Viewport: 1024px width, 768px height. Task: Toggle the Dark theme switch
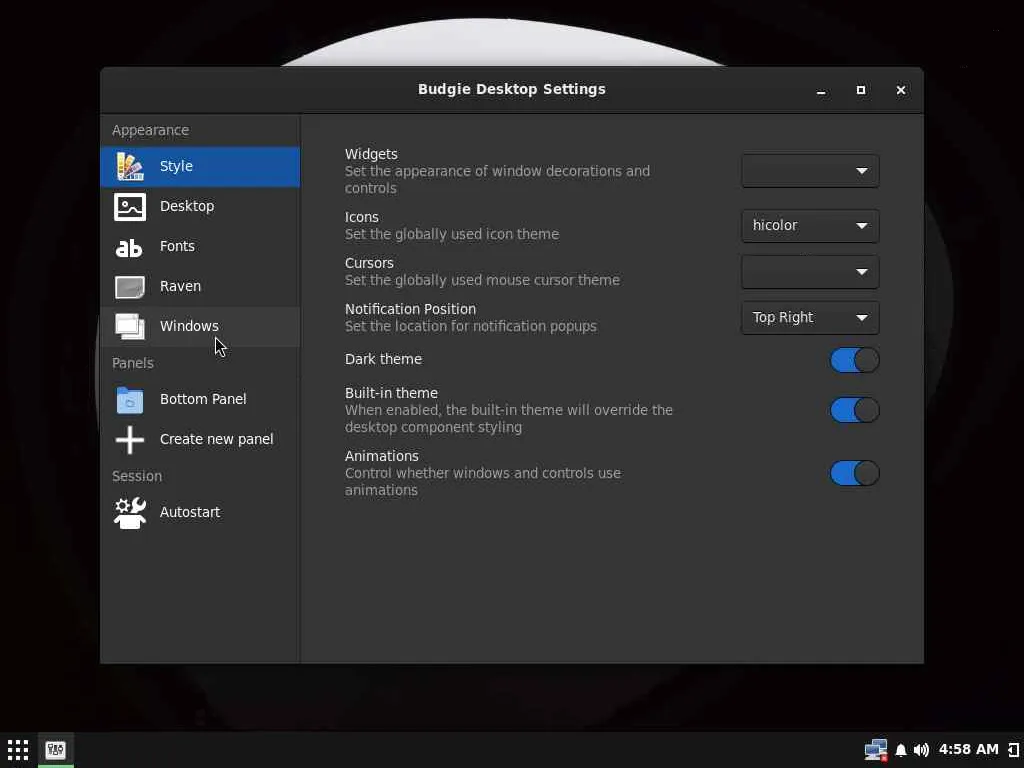tap(854, 360)
